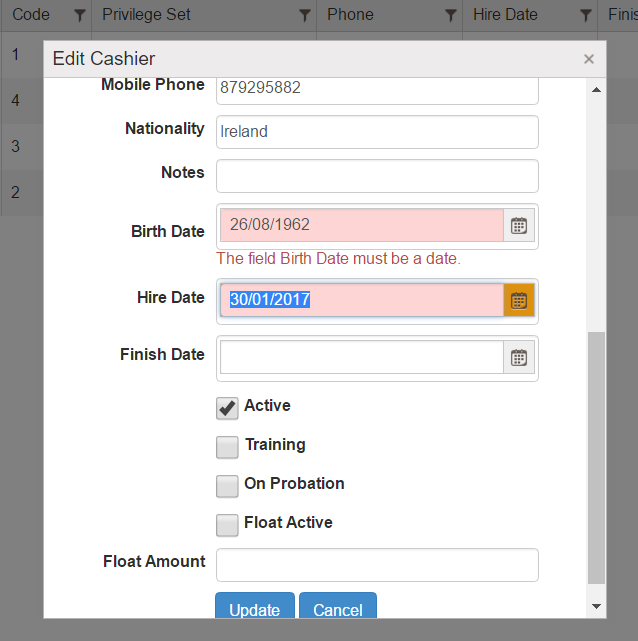The height and width of the screenshot is (641, 638).
Task: Click the dialog scrollbar down arrow
Action: (596, 606)
